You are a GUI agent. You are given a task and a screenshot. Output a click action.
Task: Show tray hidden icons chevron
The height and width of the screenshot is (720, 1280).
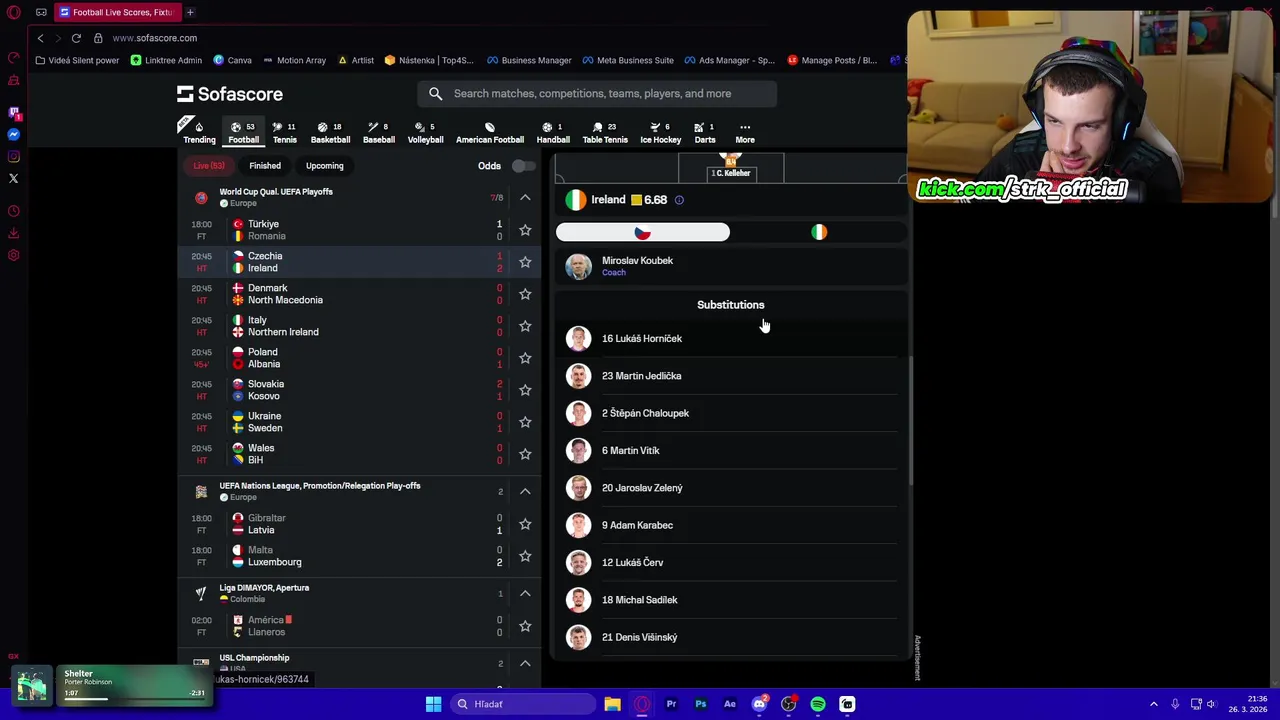pos(1153,704)
